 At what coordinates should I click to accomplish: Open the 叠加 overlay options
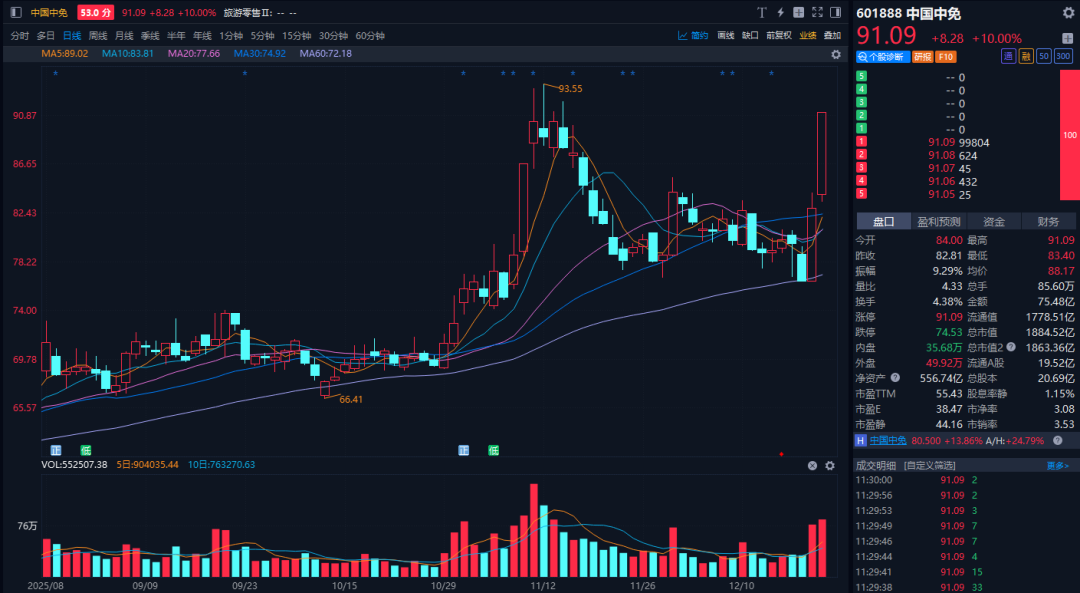832,35
